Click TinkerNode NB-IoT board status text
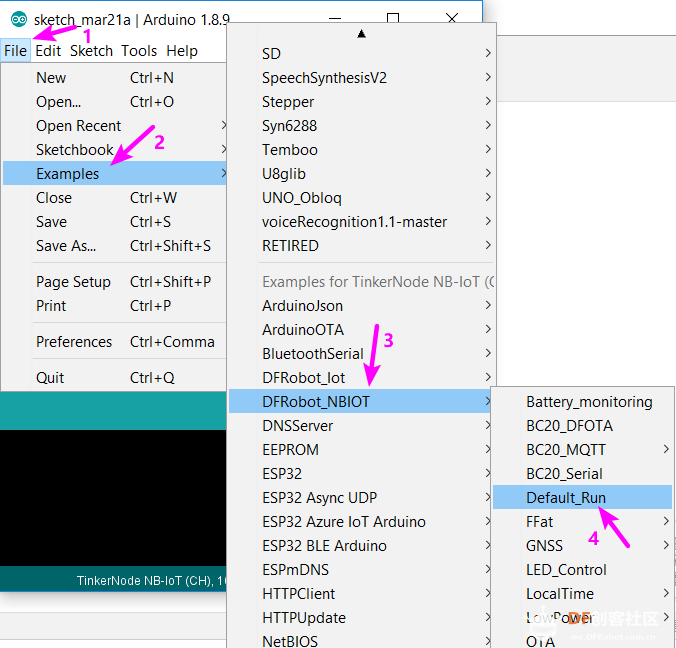Viewport: 676px width, 648px height. 151,581
